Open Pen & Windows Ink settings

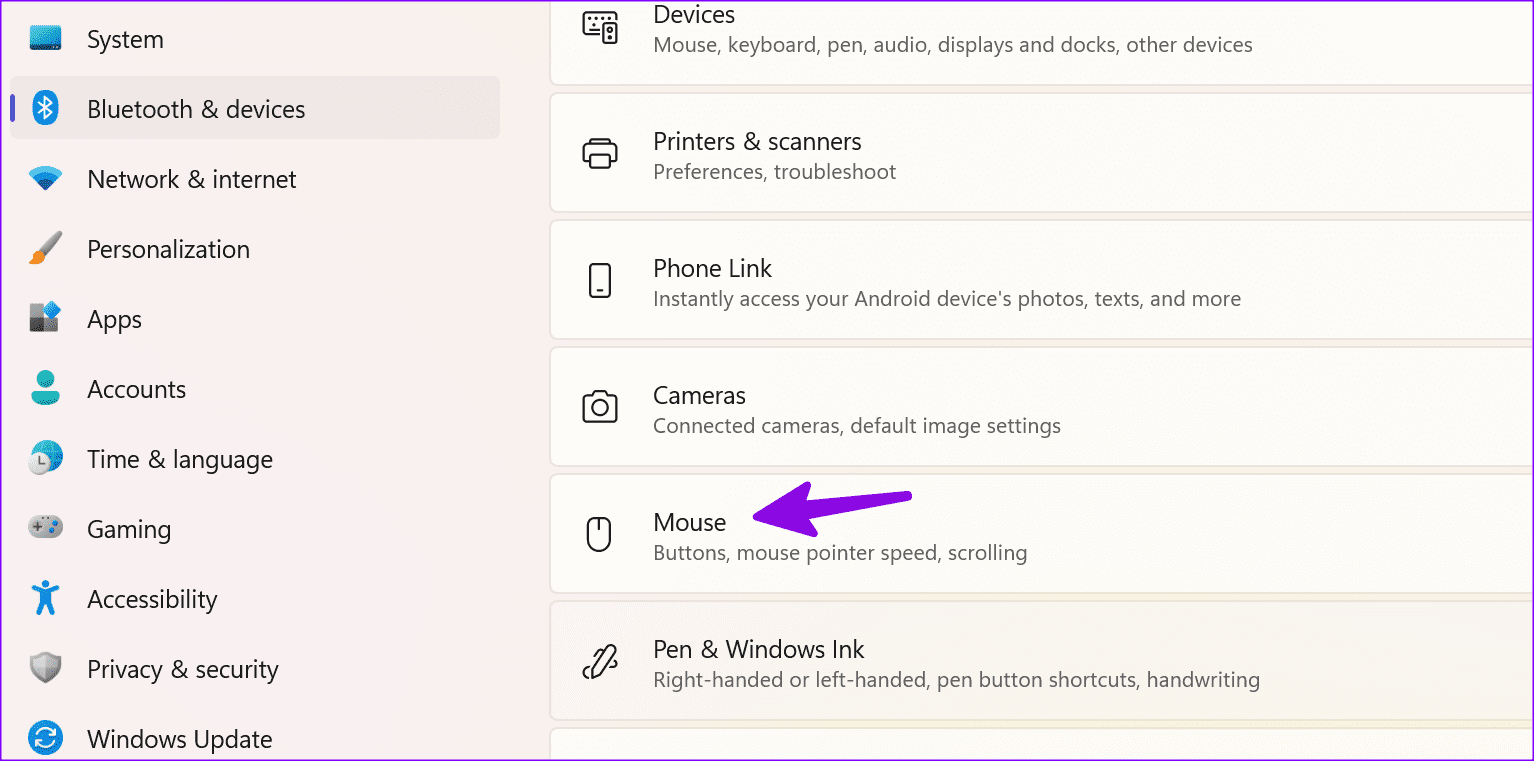pyautogui.click(x=1042, y=661)
